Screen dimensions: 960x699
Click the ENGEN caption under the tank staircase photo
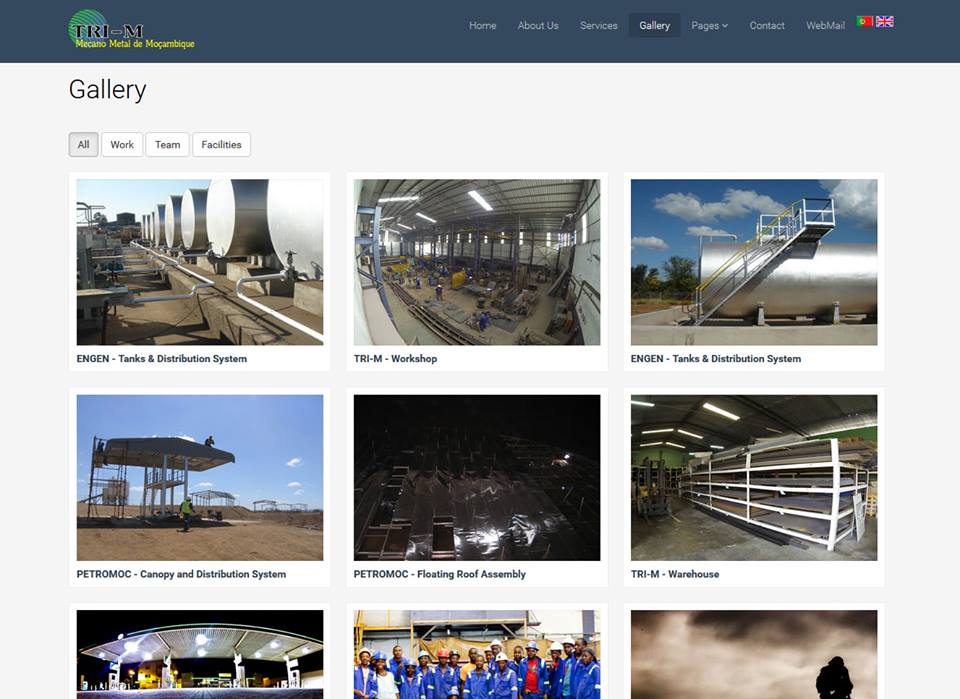(x=716, y=359)
